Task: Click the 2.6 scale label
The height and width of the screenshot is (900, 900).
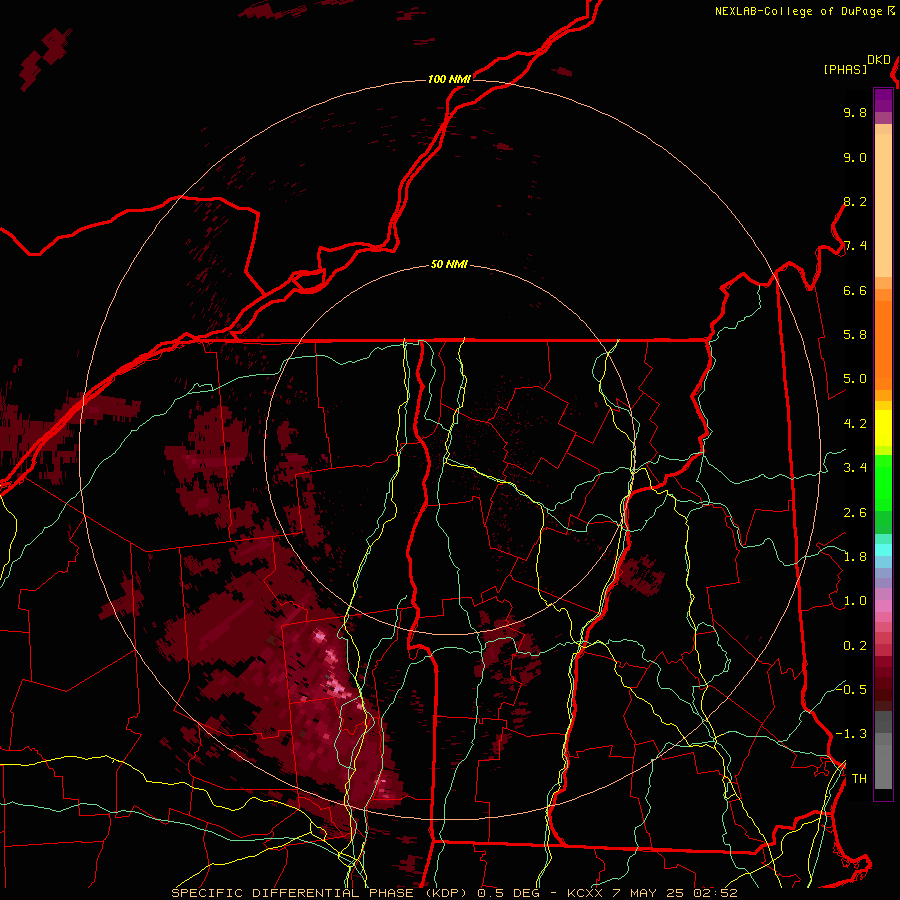Action: tap(855, 513)
